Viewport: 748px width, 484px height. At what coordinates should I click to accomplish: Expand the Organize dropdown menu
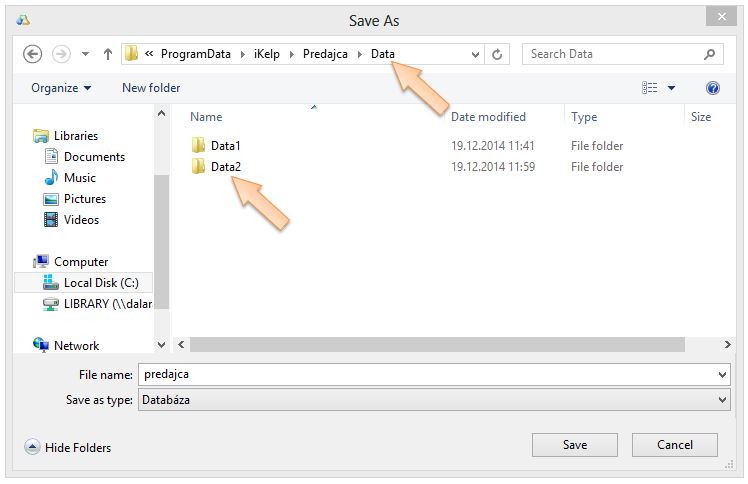pyautogui.click(x=61, y=88)
